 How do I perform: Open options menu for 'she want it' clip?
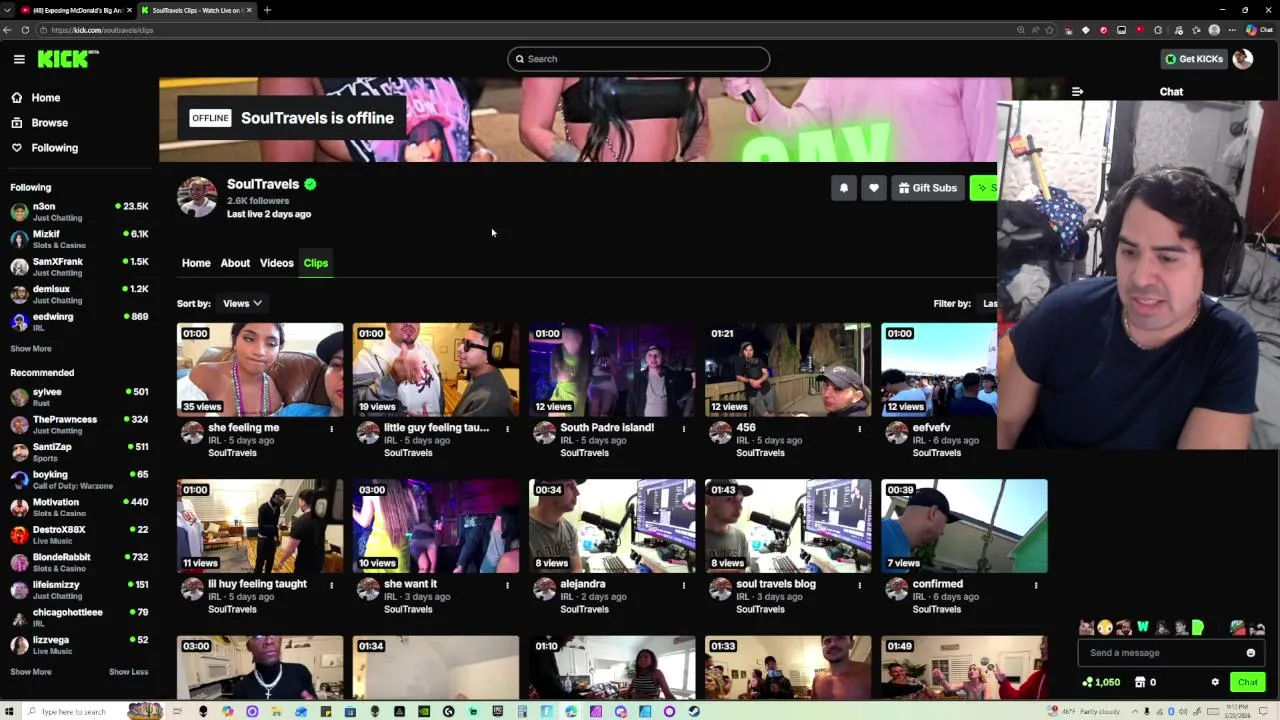tap(508, 585)
